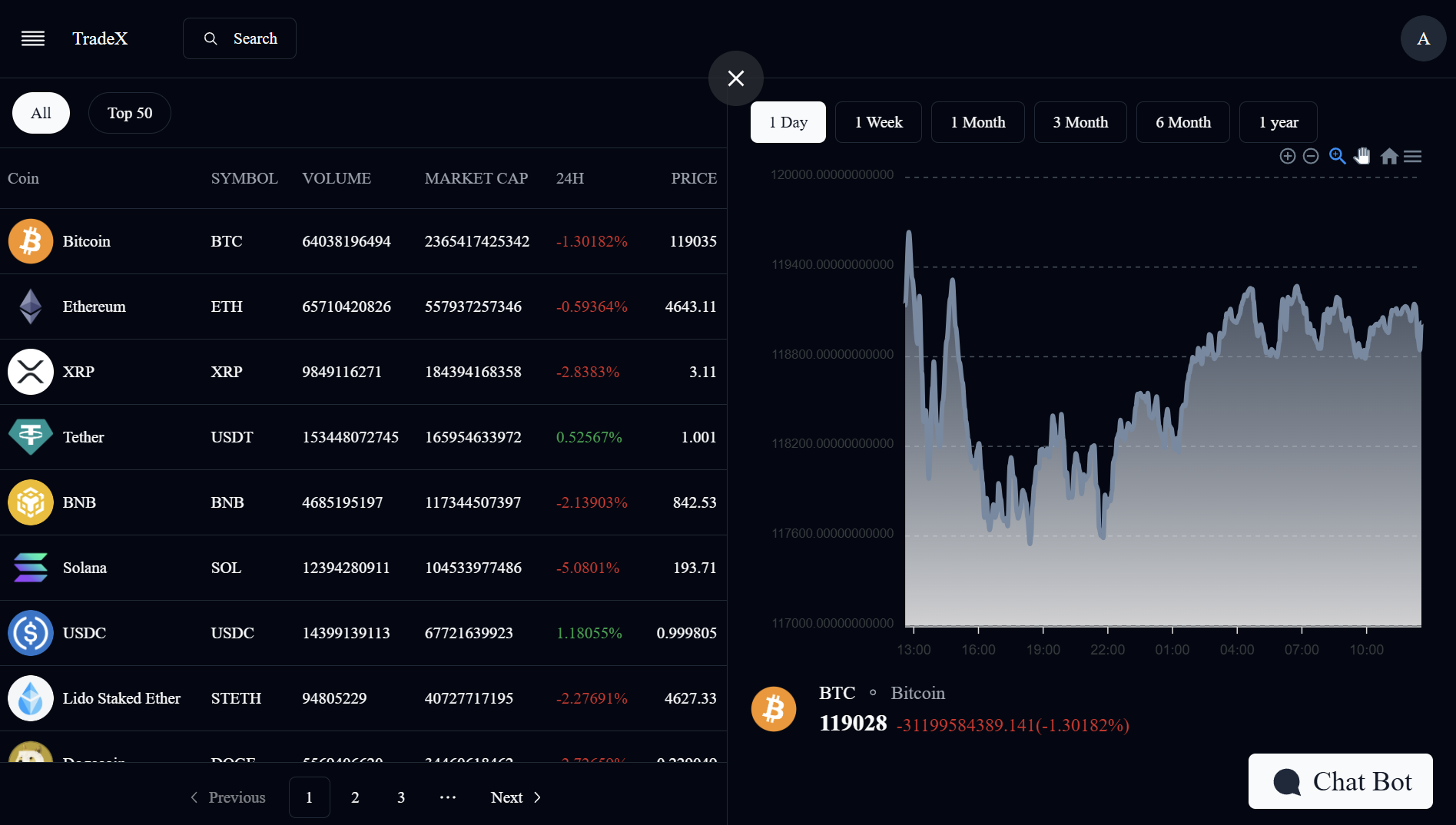Image resolution: width=1456 pixels, height=825 pixels.
Task: Click the BNB coin logo
Action: [31, 502]
